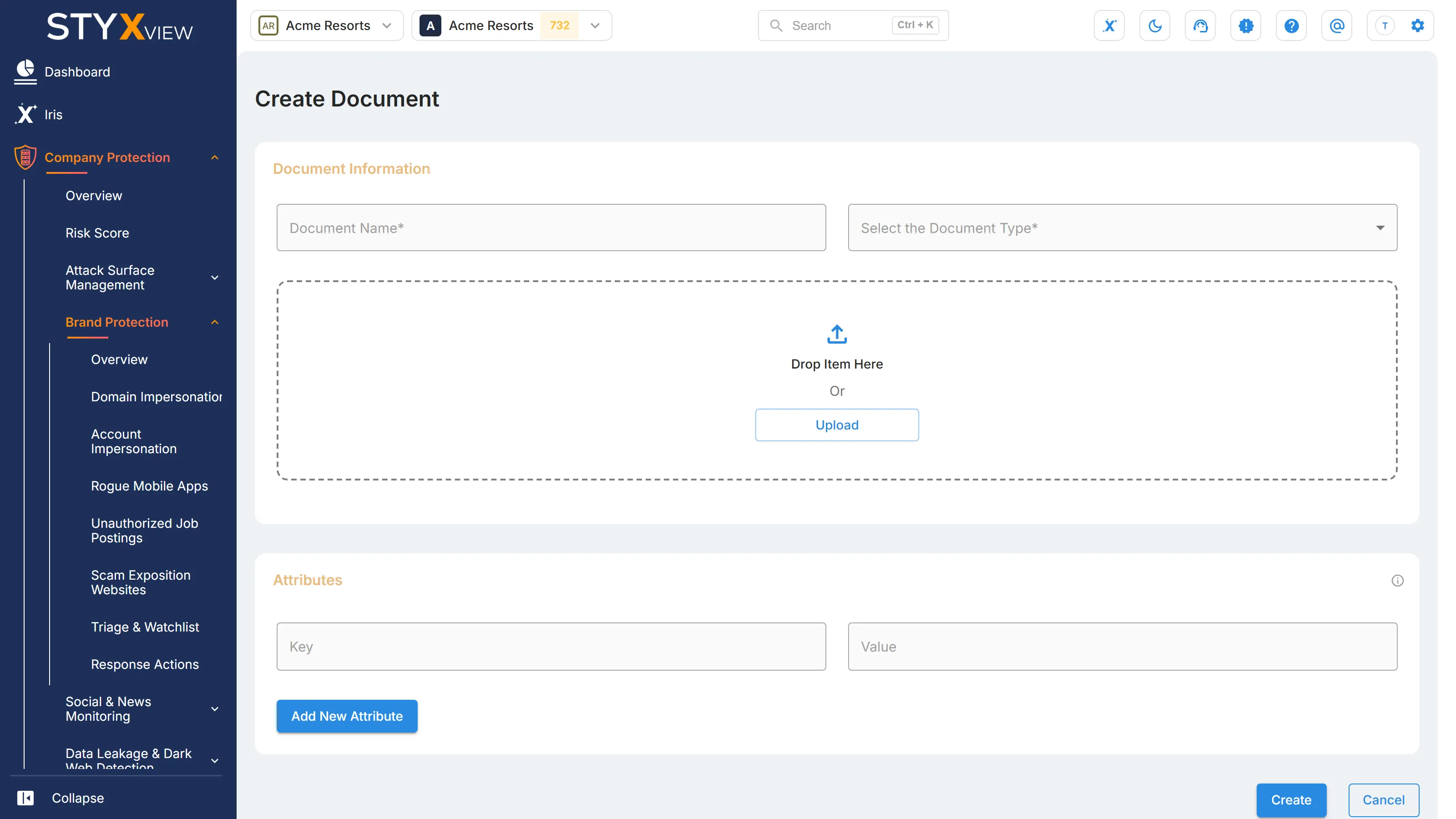Click the STYX VIEW logo
1456x819 pixels.
[119, 26]
